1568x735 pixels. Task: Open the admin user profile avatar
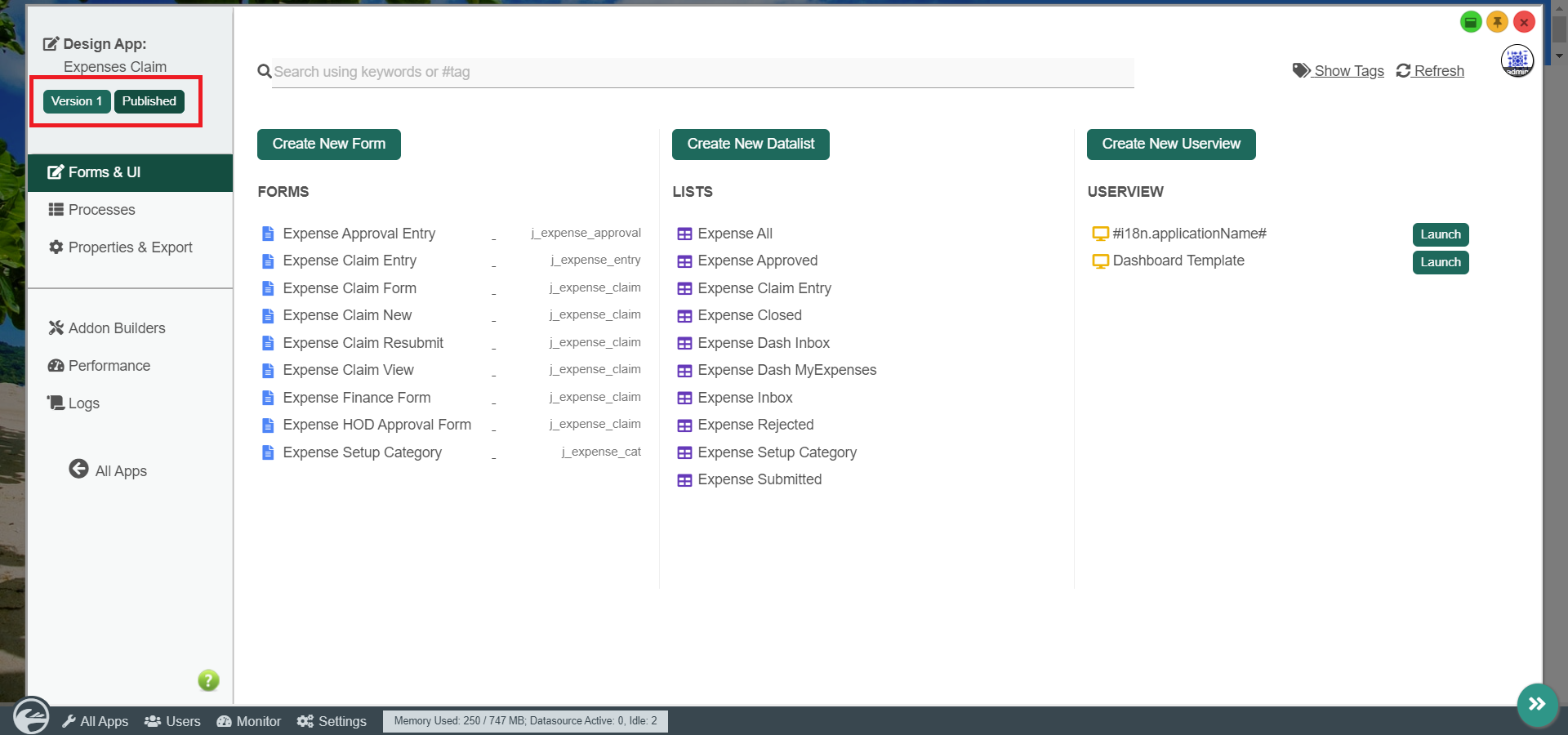pyautogui.click(x=1517, y=60)
